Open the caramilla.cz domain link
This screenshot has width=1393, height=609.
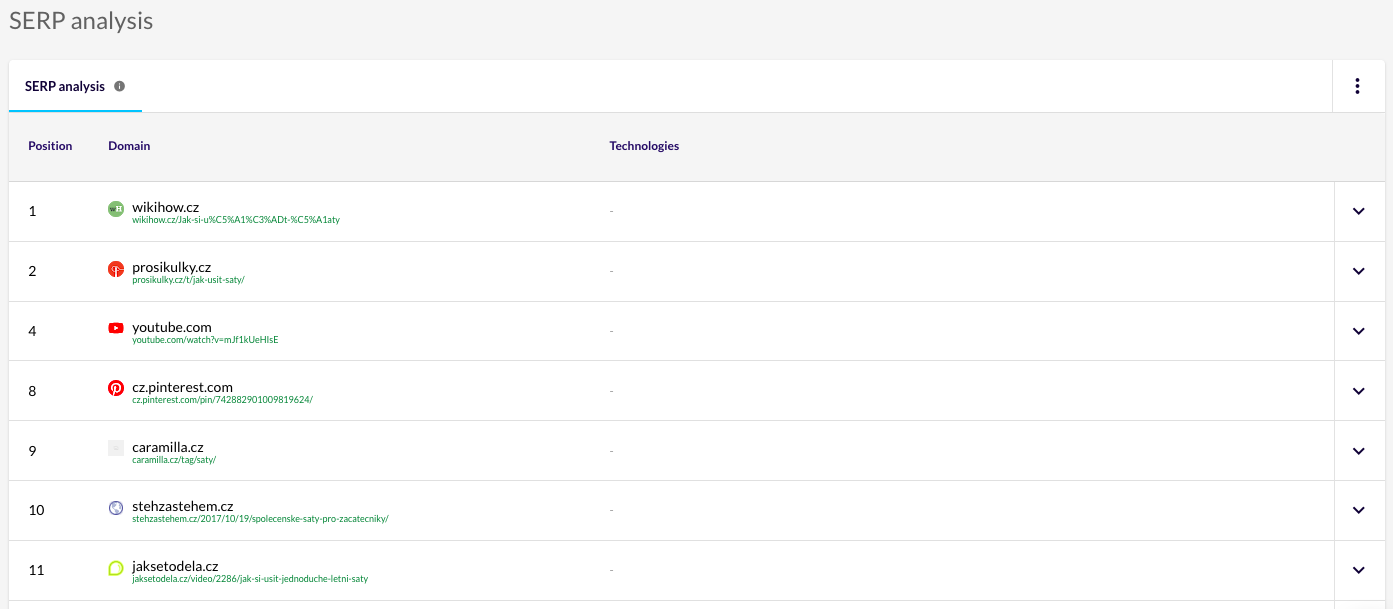pyautogui.click(x=168, y=447)
